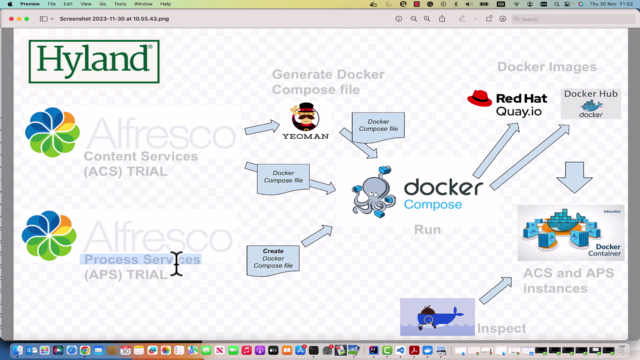The image size is (640, 360).
Task: Open Calendar from the Dock
Action: click(125, 350)
